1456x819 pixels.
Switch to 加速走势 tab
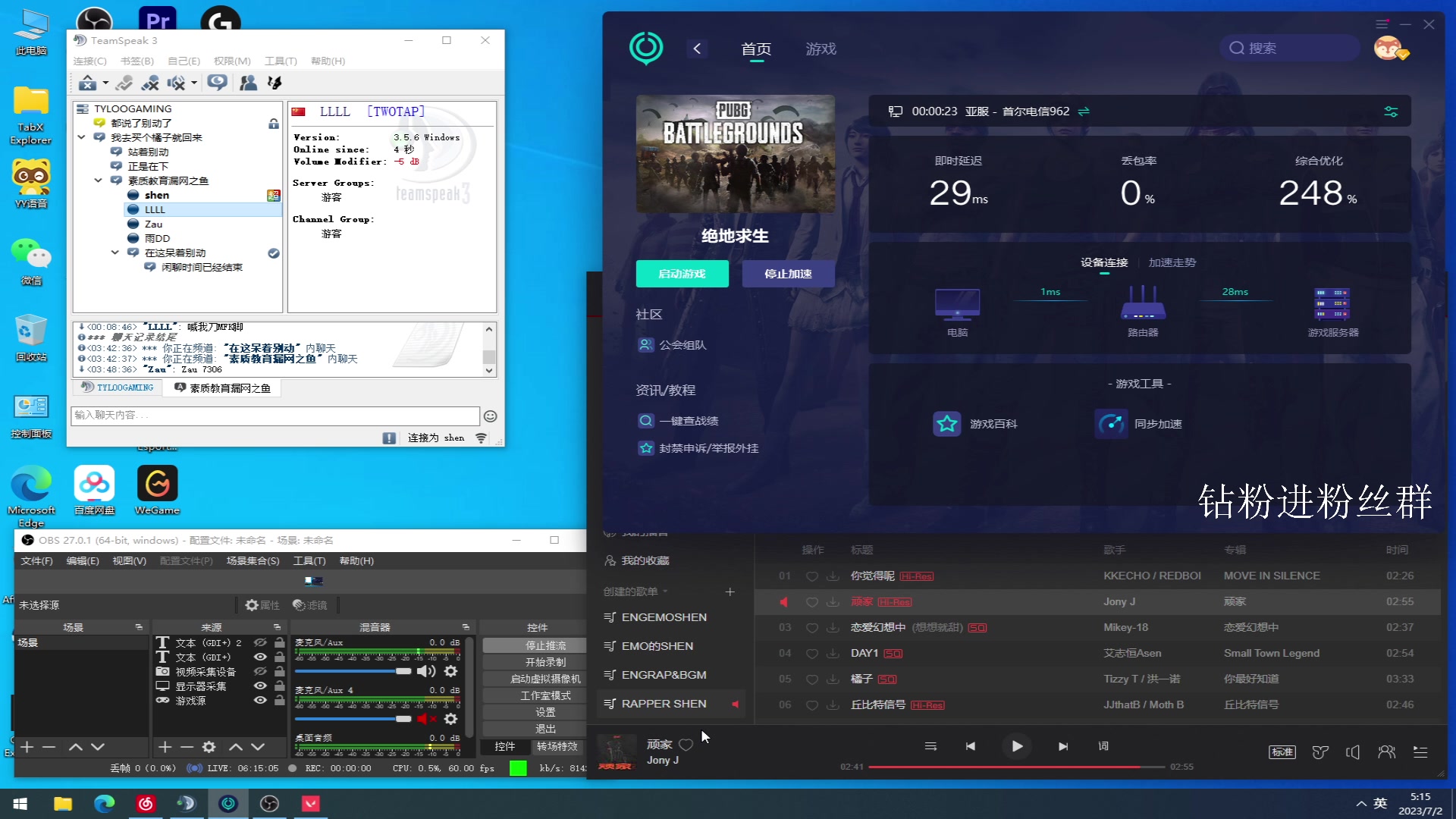(x=1172, y=262)
